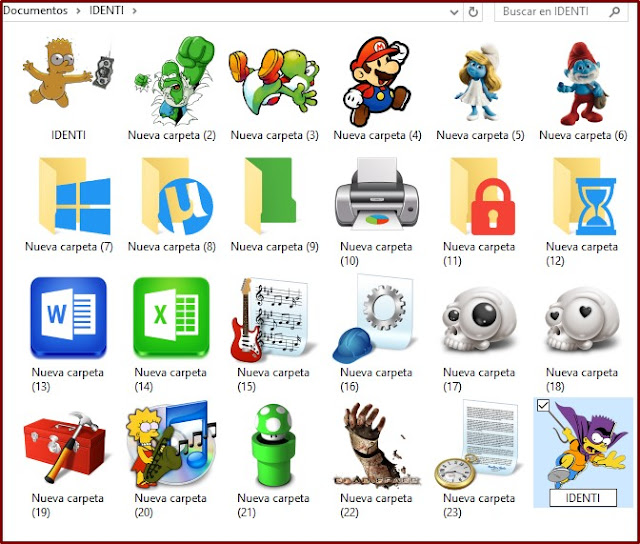Select the Mario folder icon

click(x=376, y=81)
